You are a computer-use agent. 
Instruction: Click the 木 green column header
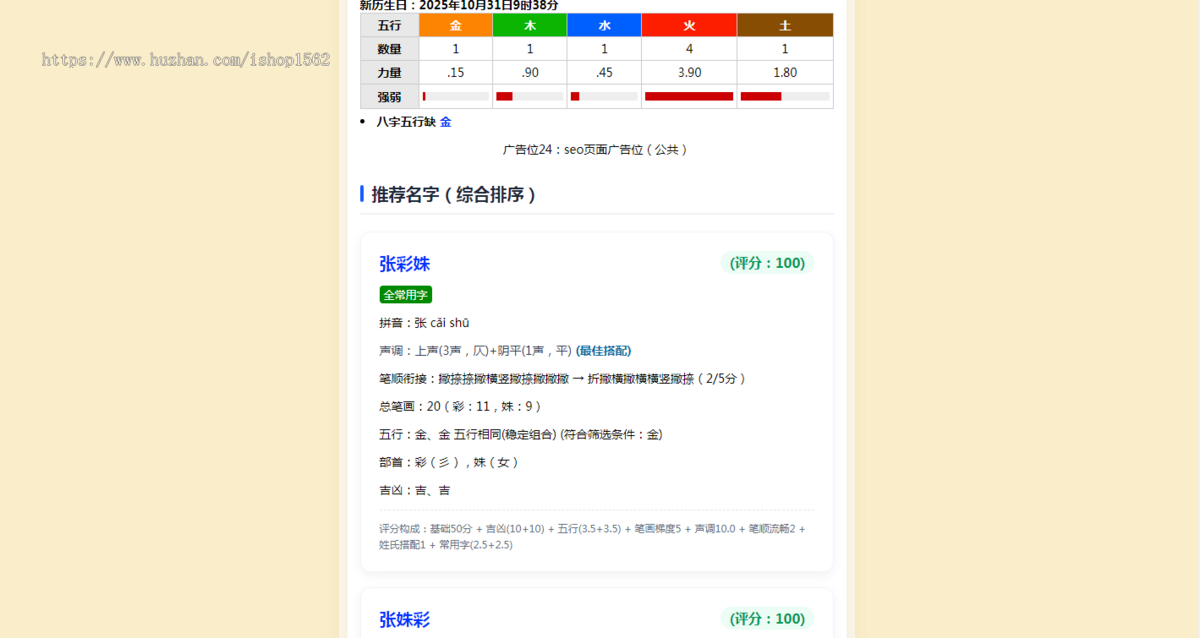tap(530, 25)
